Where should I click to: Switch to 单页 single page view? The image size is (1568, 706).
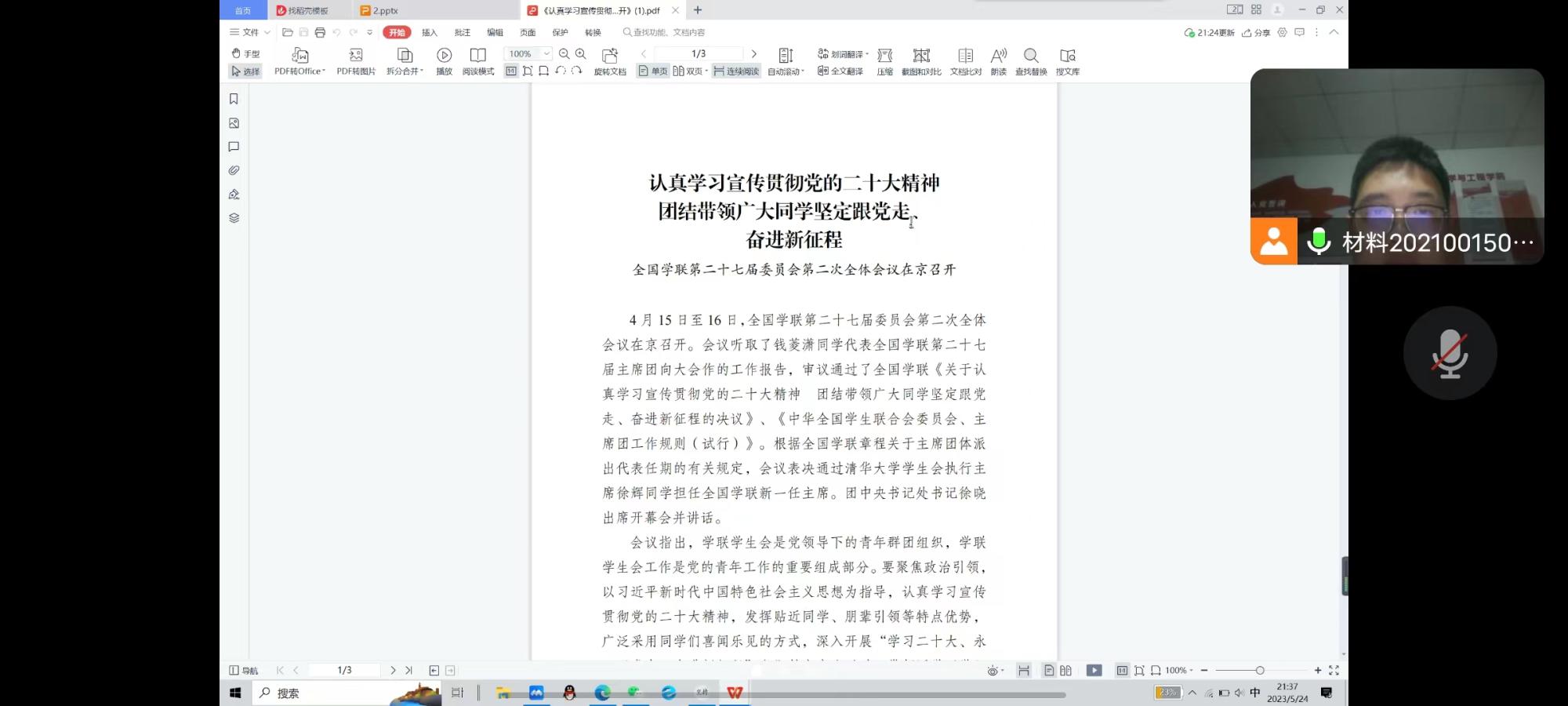[652, 71]
